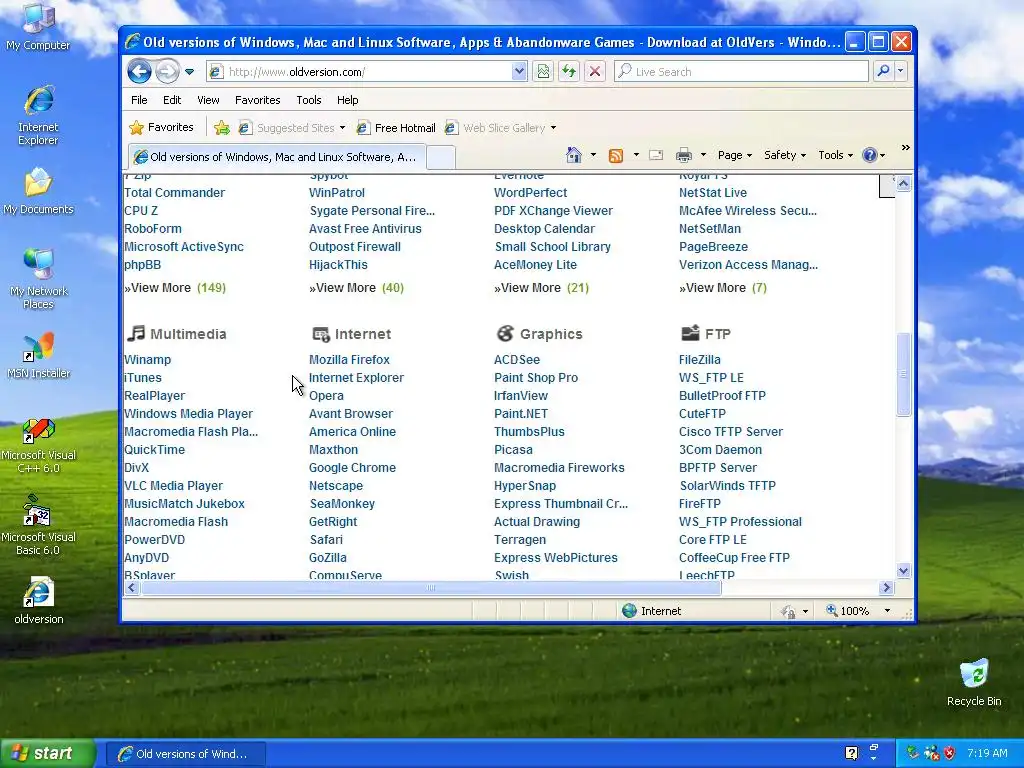Open the Favorites menu

tap(257, 100)
